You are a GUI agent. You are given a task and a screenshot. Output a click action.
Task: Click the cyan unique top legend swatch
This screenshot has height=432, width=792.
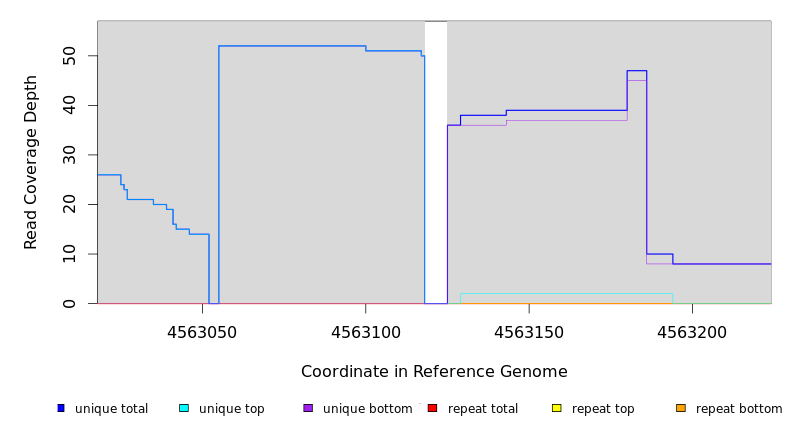[x=184, y=408]
